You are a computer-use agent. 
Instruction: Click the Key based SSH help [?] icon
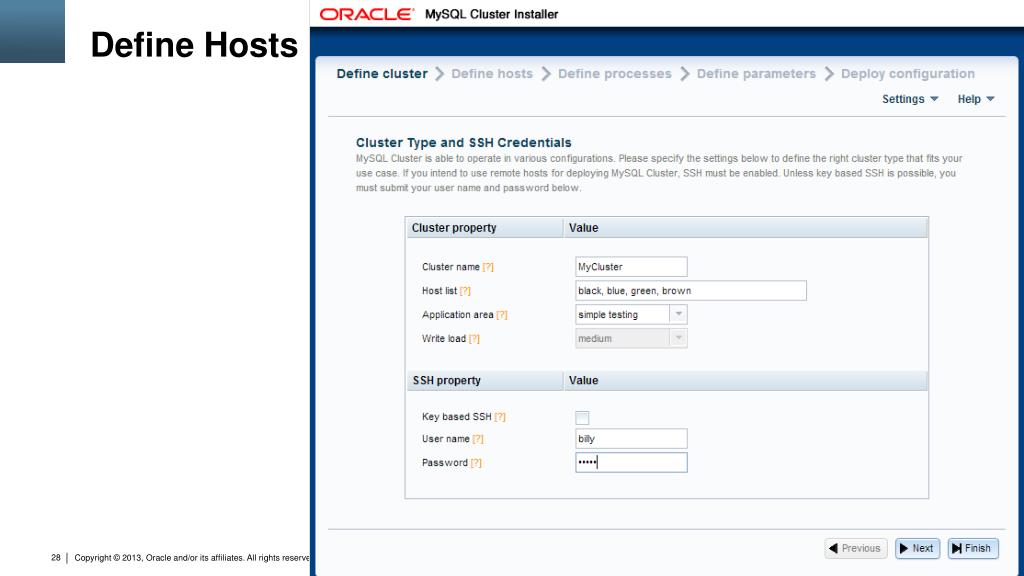click(x=500, y=417)
